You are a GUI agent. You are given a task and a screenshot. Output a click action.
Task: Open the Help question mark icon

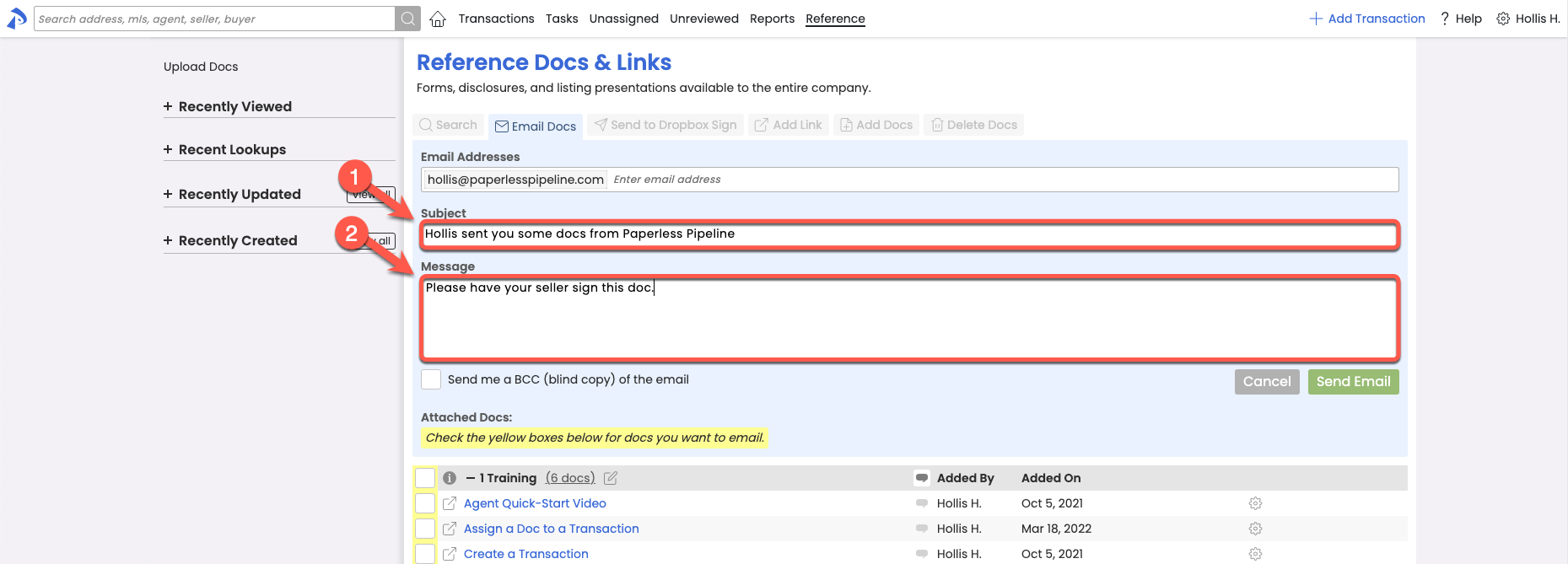pyautogui.click(x=1445, y=19)
